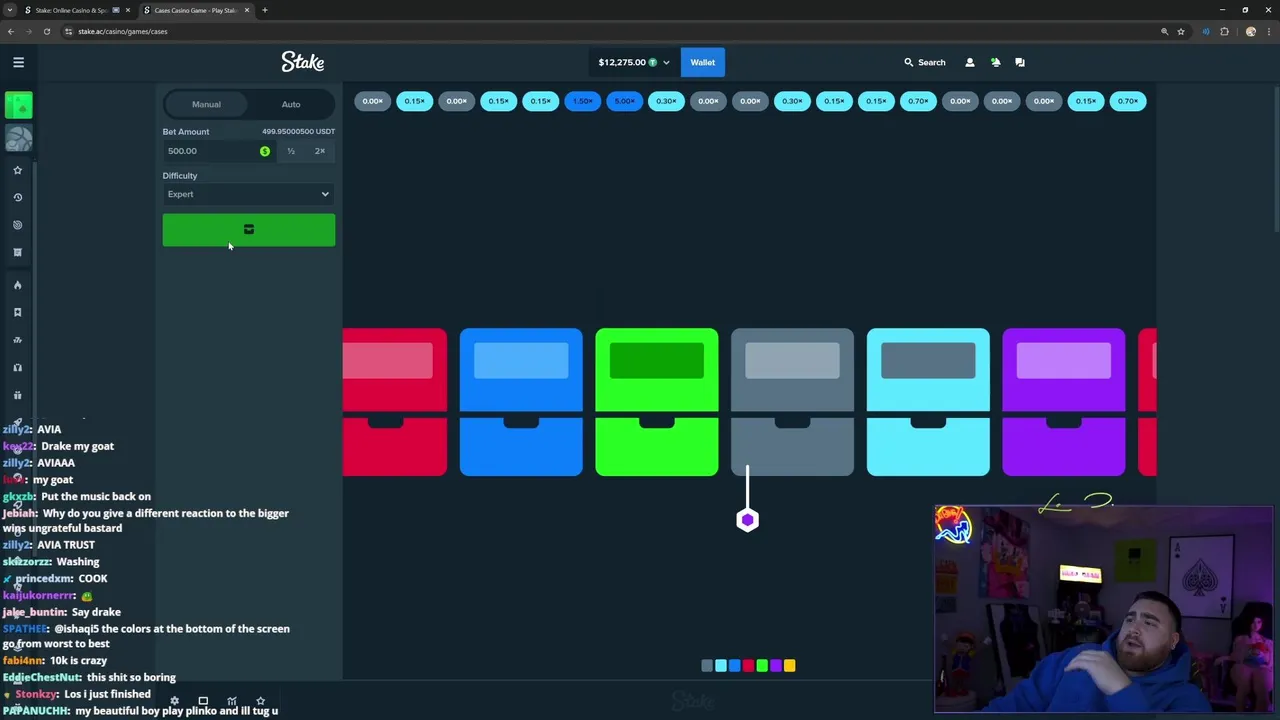Click the fullscreen icon in game footer
This screenshot has height=720, width=1280.
203,701
